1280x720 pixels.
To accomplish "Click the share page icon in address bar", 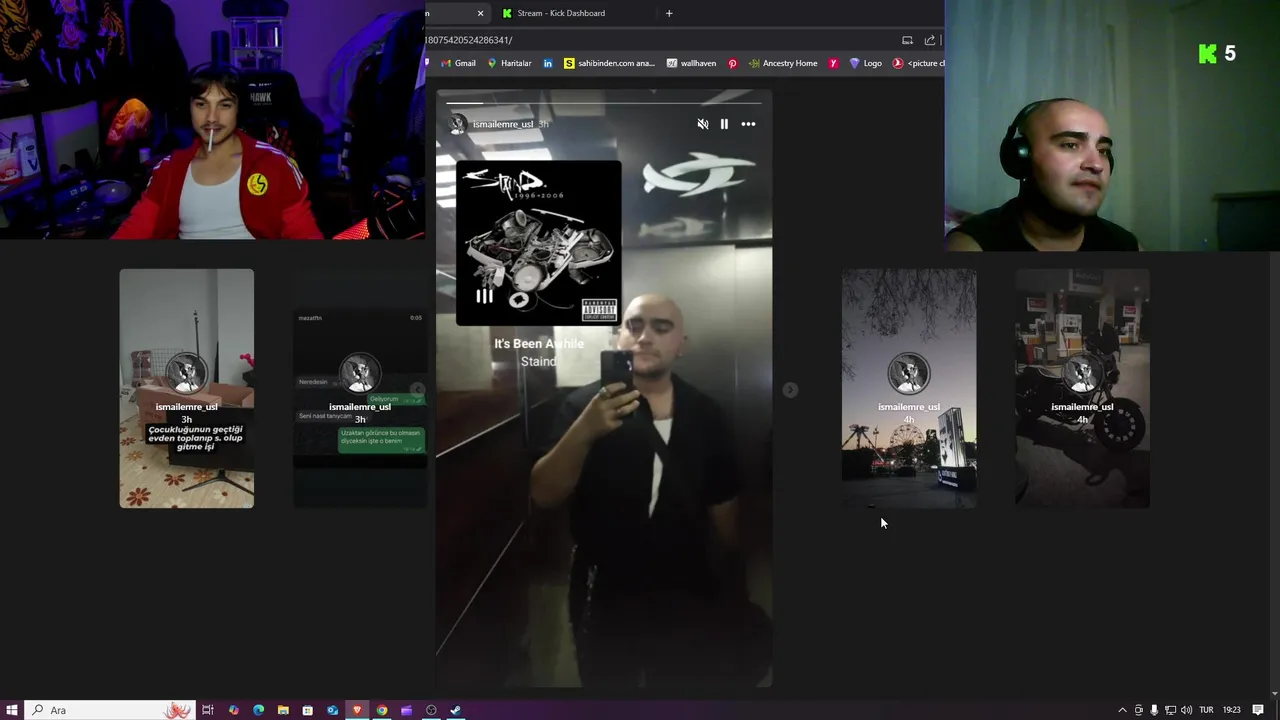I will (x=930, y=40).
